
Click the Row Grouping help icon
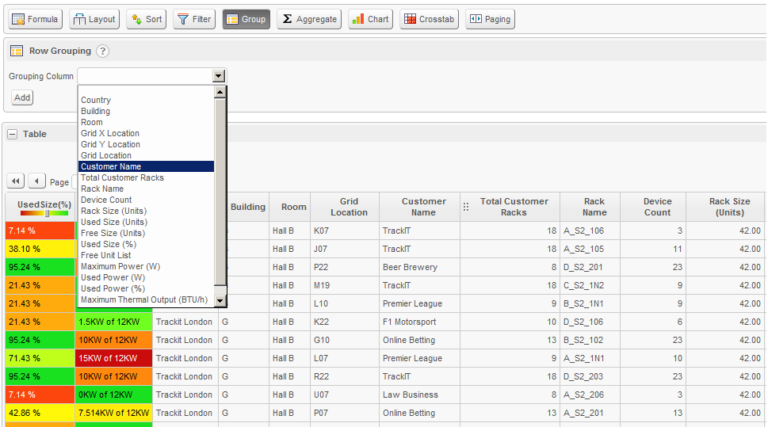click(x=103, y=51)
